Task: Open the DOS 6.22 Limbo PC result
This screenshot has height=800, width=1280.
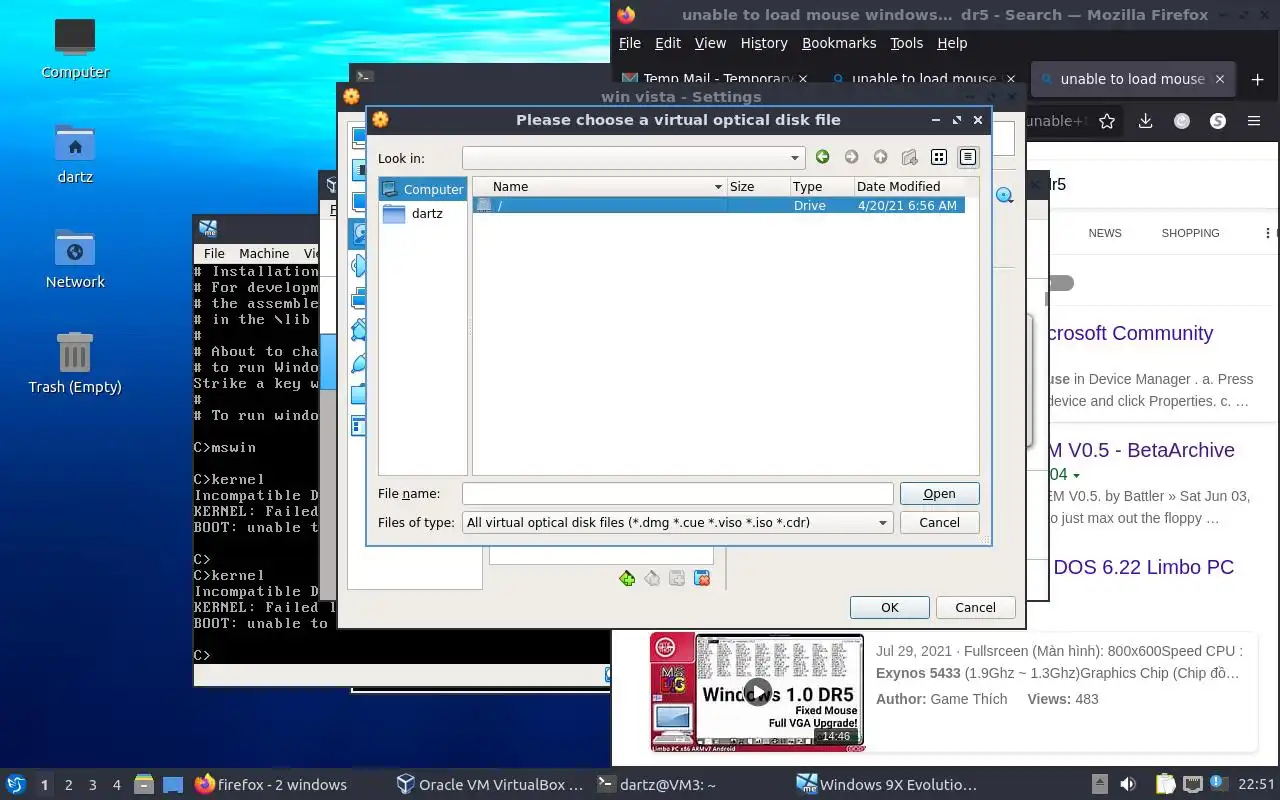Action: point(1144,567)
